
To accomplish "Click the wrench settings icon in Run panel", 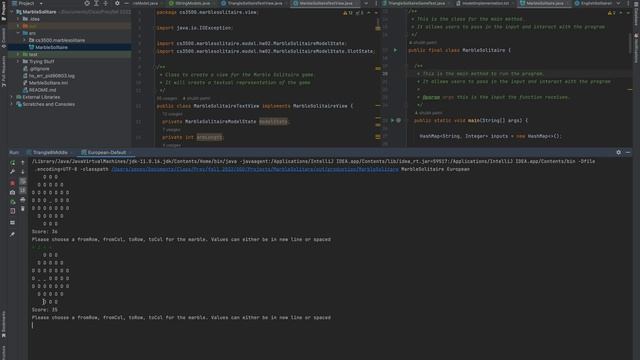I will tap(13, 172).
